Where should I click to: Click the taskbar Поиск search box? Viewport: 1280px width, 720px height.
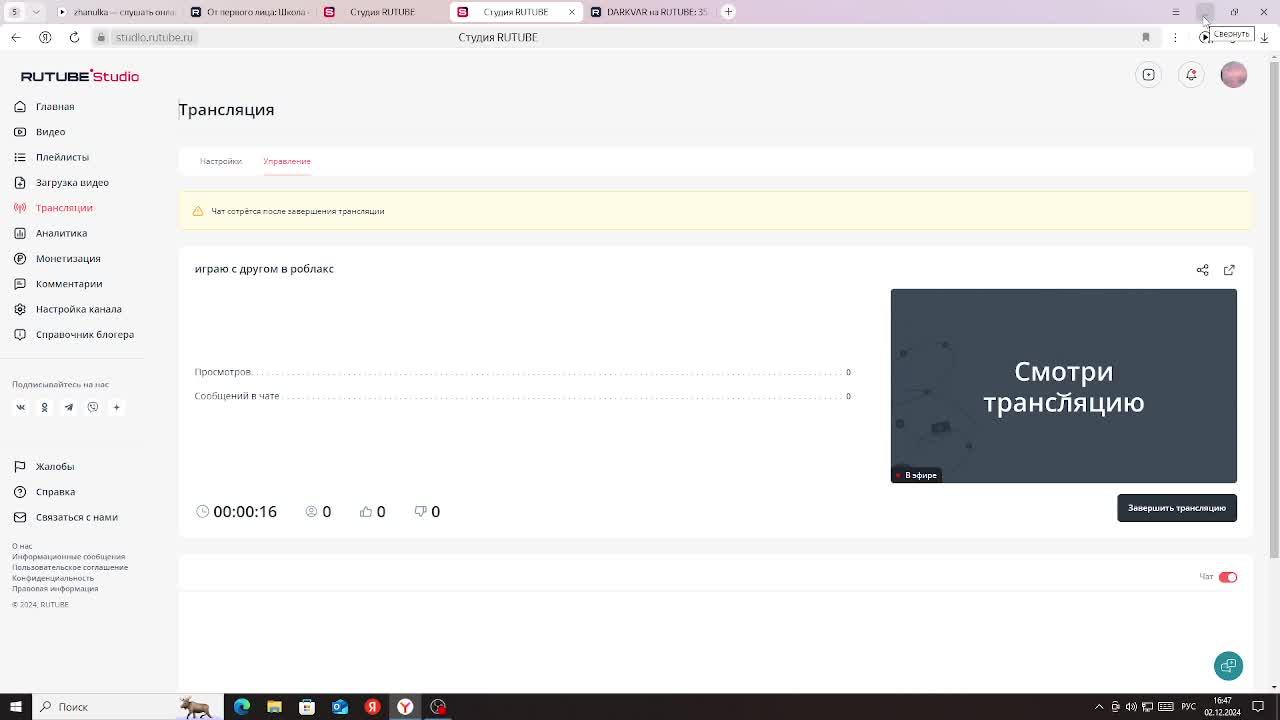coord(128,707)
